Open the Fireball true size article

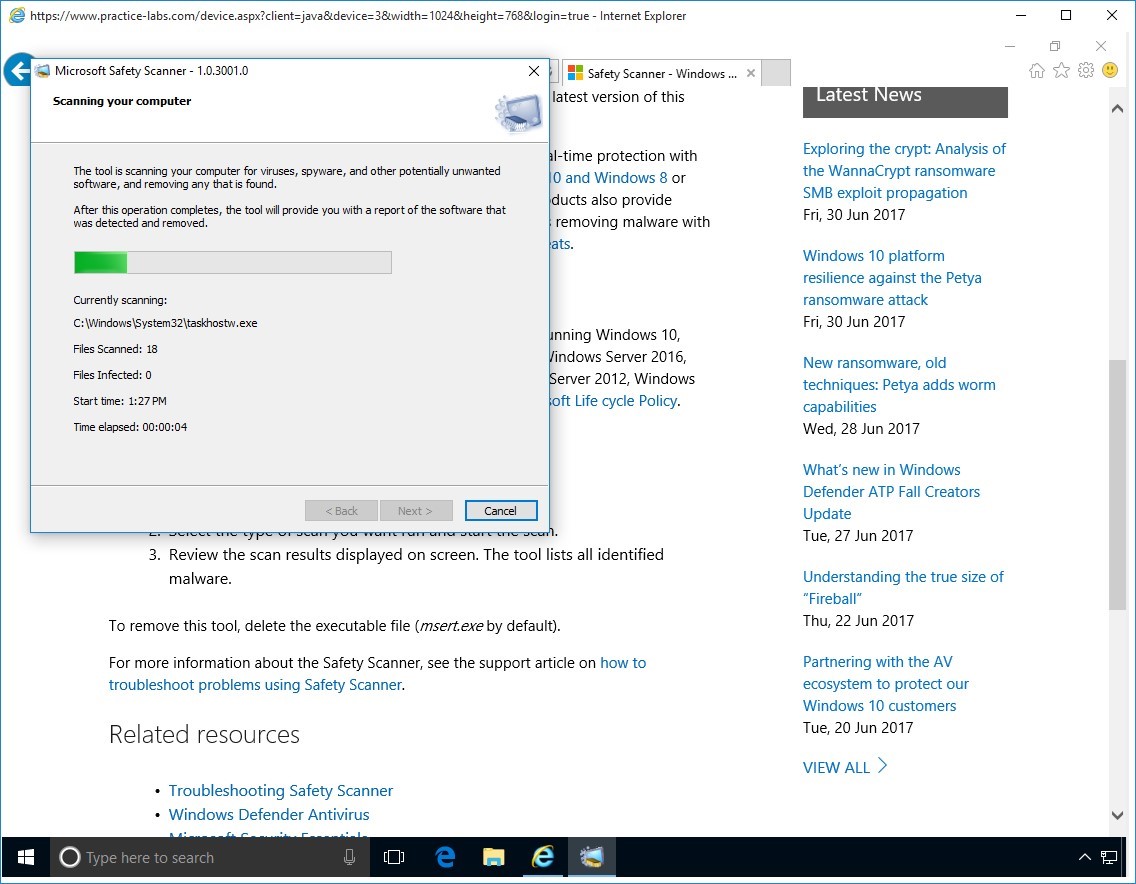click(903, 588)
